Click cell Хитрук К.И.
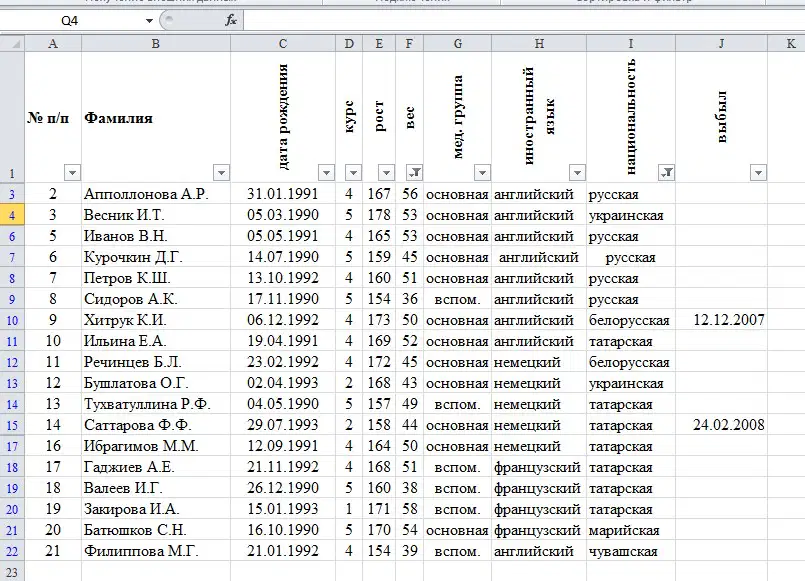Image resolution: width=805 pixels, height=581 pixels. (156, 320)
